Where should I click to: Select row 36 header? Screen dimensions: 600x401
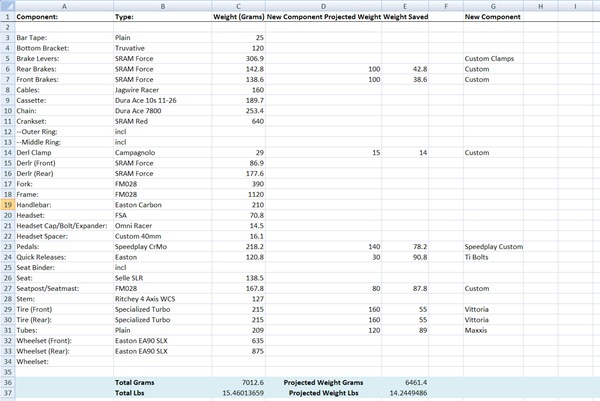7,382
